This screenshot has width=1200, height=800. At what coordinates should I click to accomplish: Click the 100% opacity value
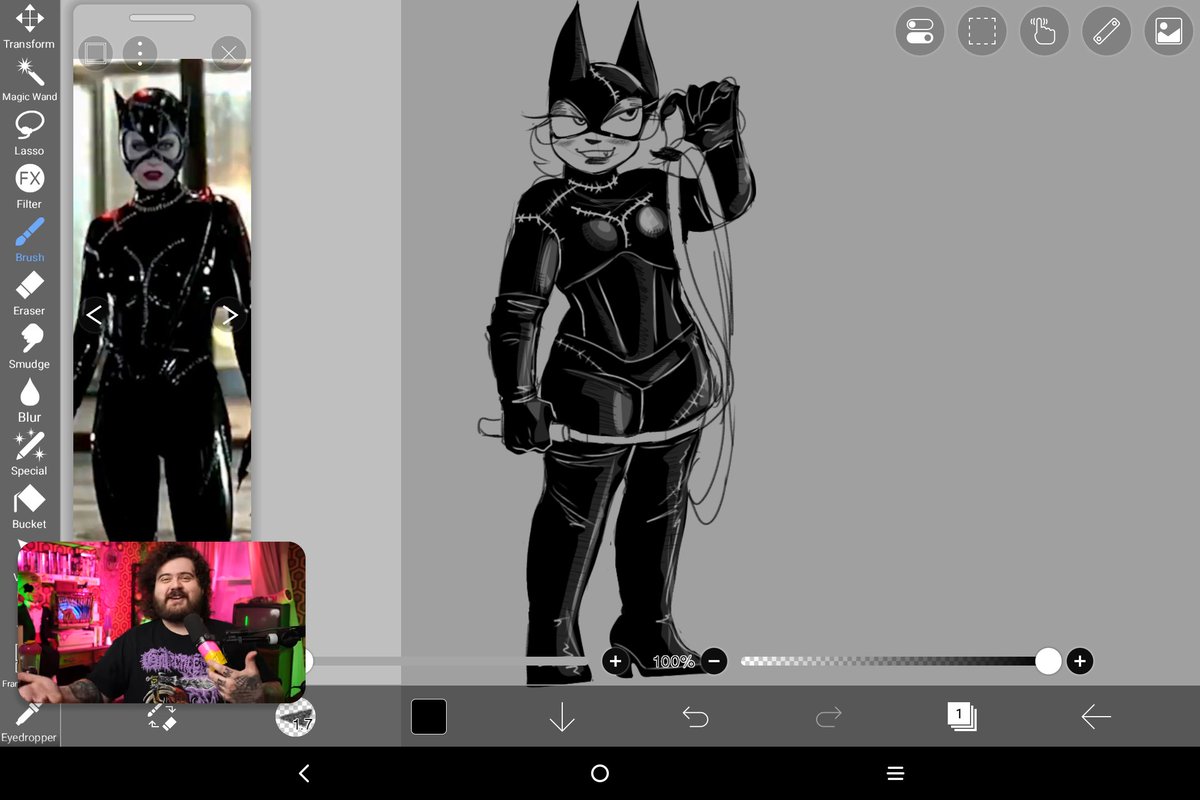[x=673, y=662]
